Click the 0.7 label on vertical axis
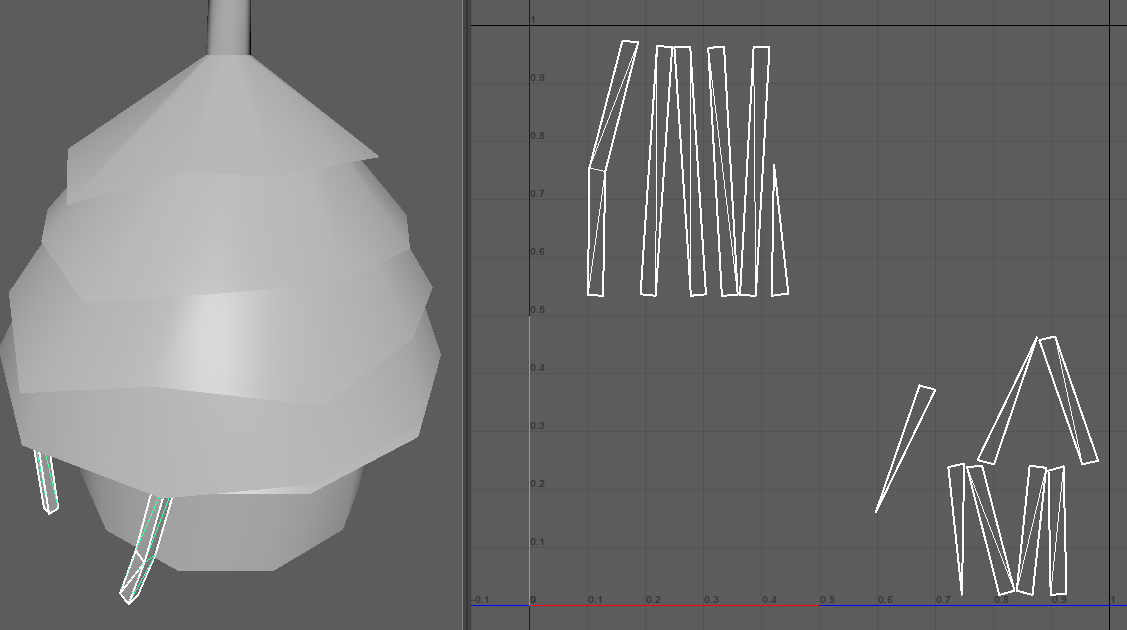The height and width of the screenshot is (630, 1127). 537,194
